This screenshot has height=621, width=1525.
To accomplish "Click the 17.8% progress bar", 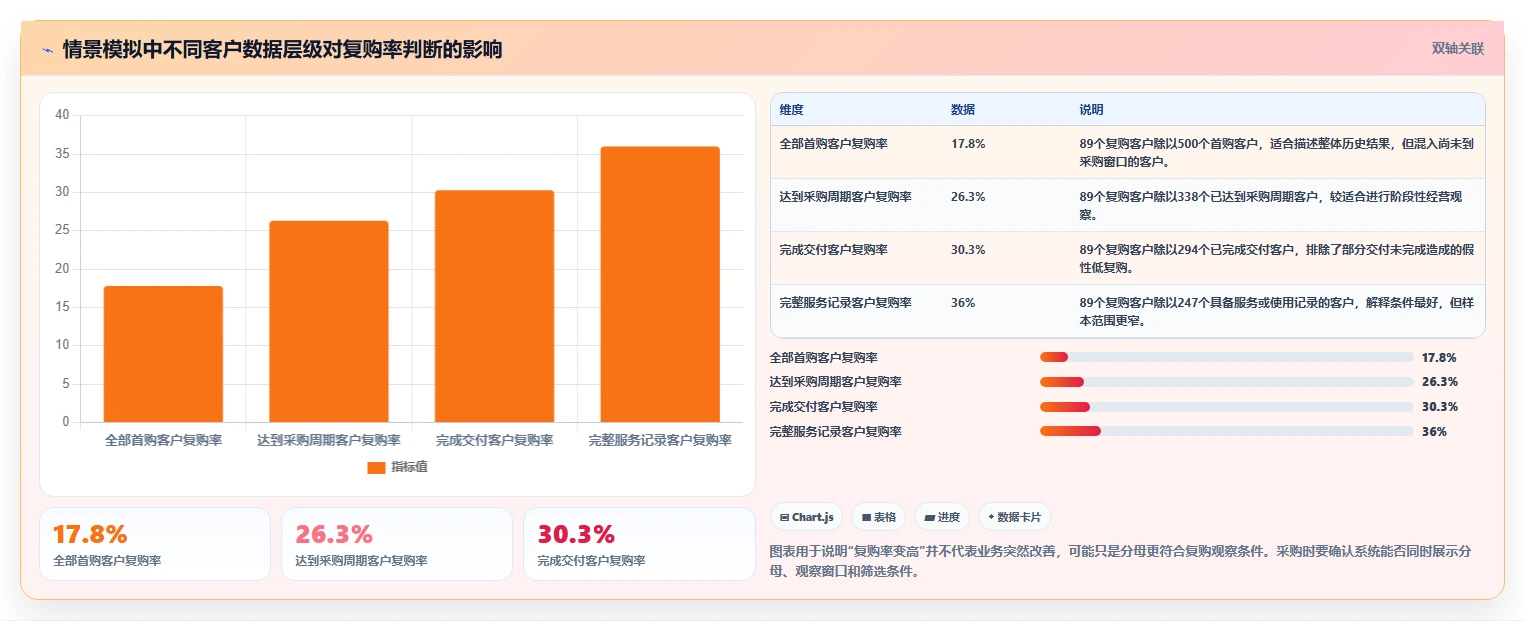I will click(x=1227, y=357).
